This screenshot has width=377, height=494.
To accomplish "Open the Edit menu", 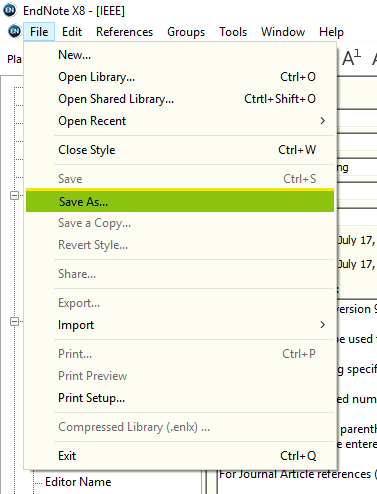I will (x=72, y=32).
